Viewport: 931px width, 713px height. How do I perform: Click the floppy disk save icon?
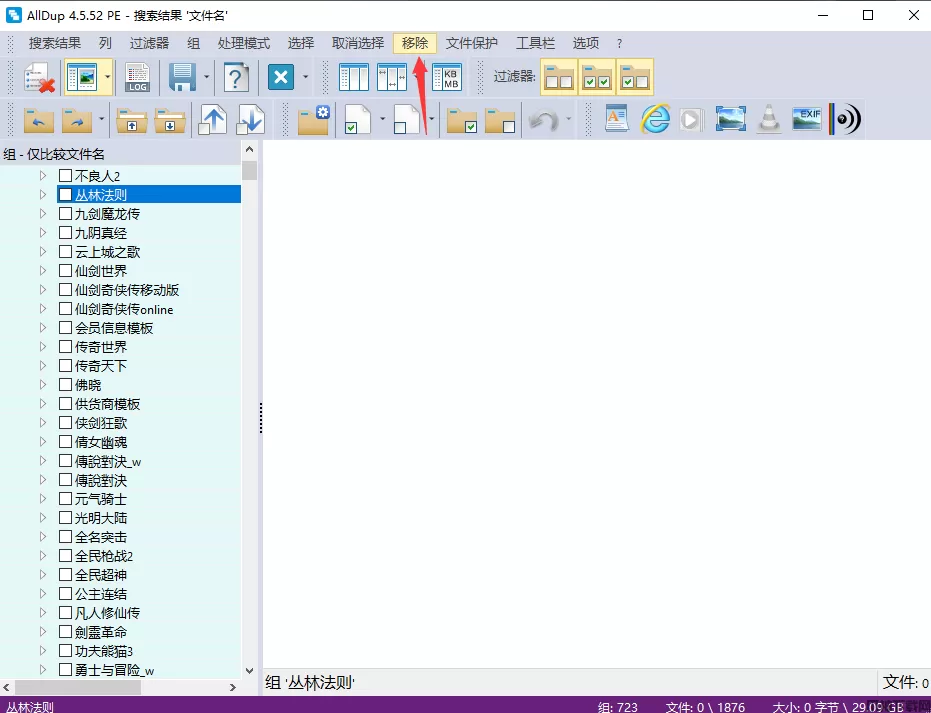(x=182, y=77)
